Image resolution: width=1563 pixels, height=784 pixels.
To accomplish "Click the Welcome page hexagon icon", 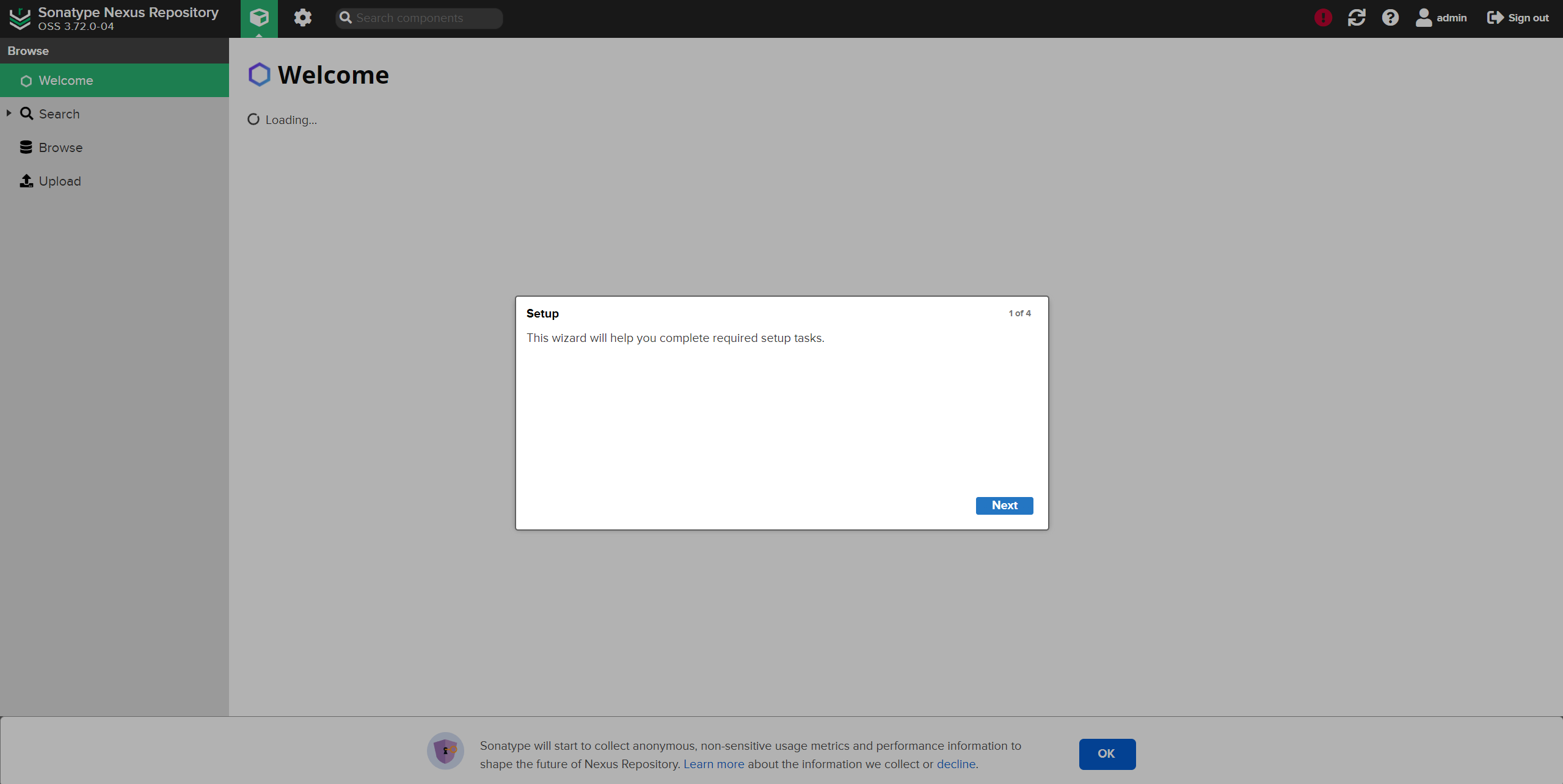I will click(x=259, y=74).
